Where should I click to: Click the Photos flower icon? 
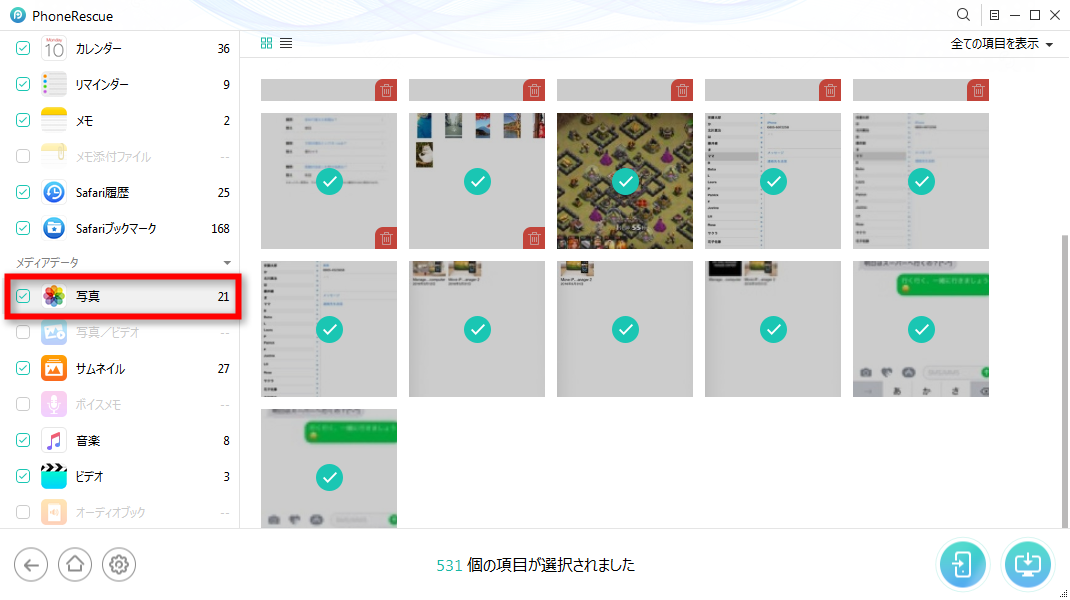point(54,296)
